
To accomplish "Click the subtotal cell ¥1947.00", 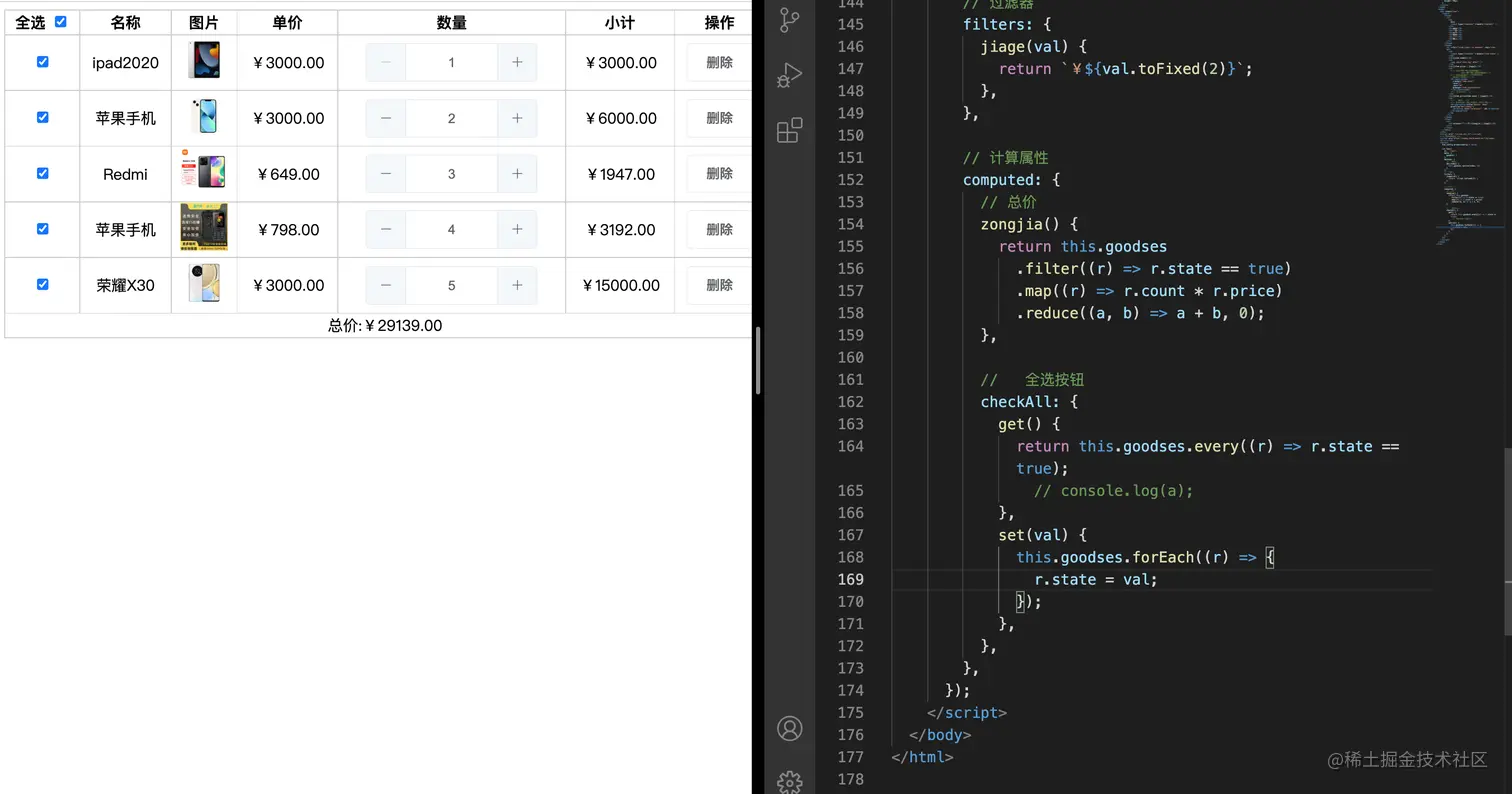I will pyautogui.click(x=620, y=174).
